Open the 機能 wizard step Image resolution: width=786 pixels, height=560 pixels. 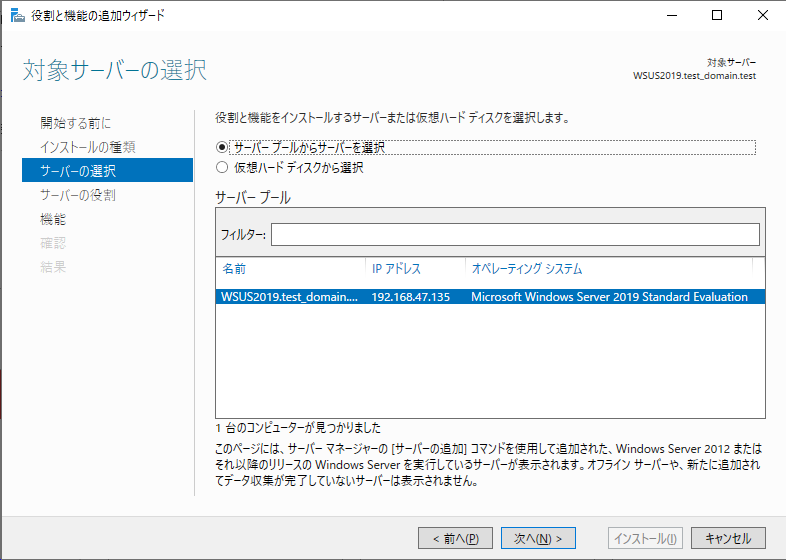[x=53, y=219]
